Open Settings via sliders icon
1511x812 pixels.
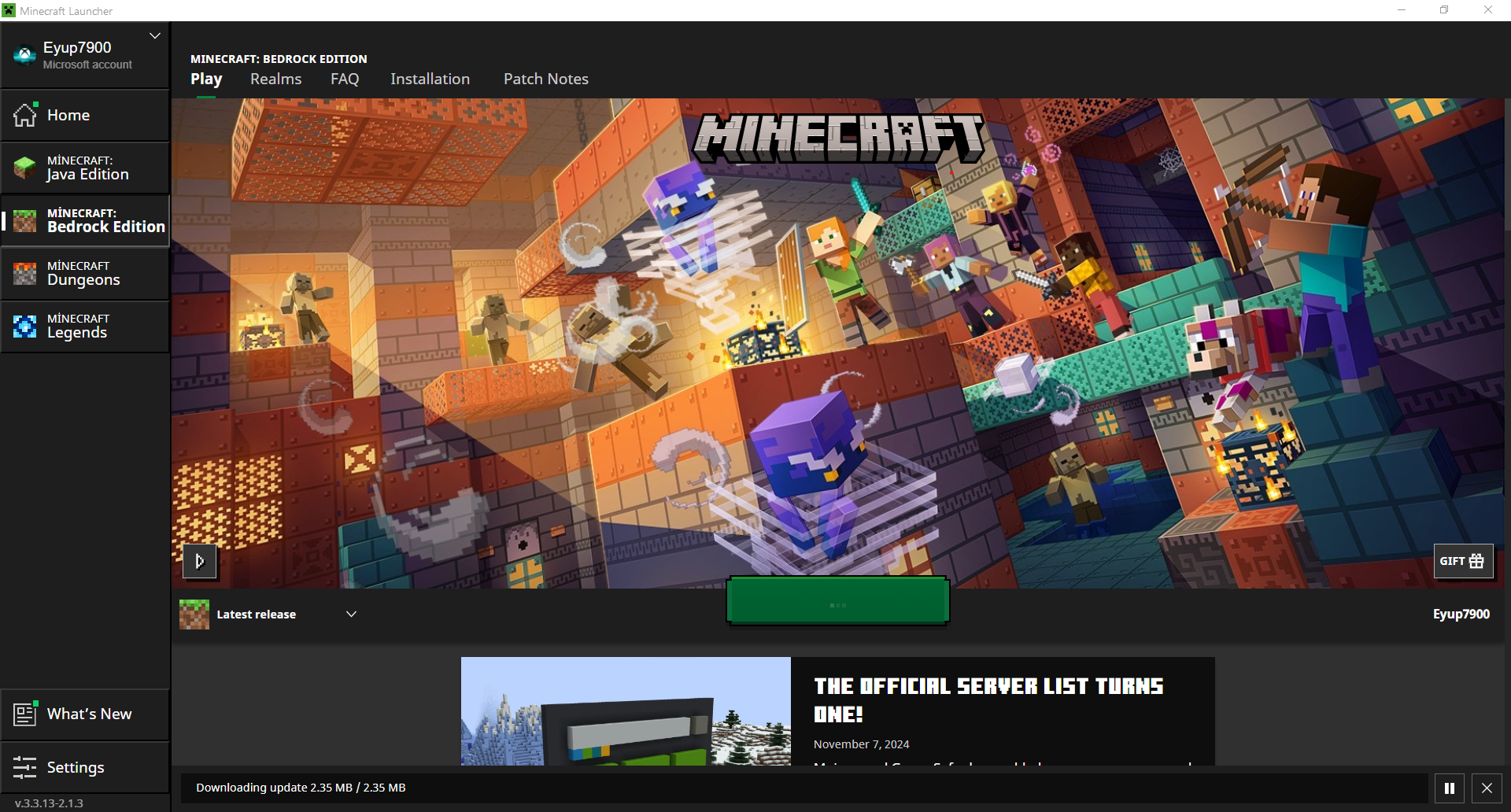pyautogui.click(x=24, y=767)
